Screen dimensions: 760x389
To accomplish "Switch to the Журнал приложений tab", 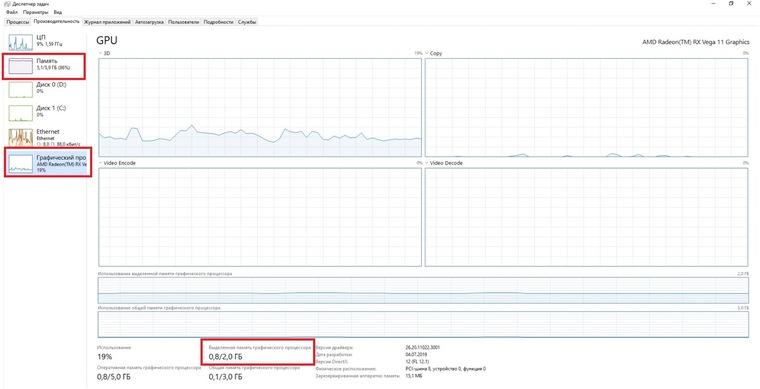I will coord(107,22).
